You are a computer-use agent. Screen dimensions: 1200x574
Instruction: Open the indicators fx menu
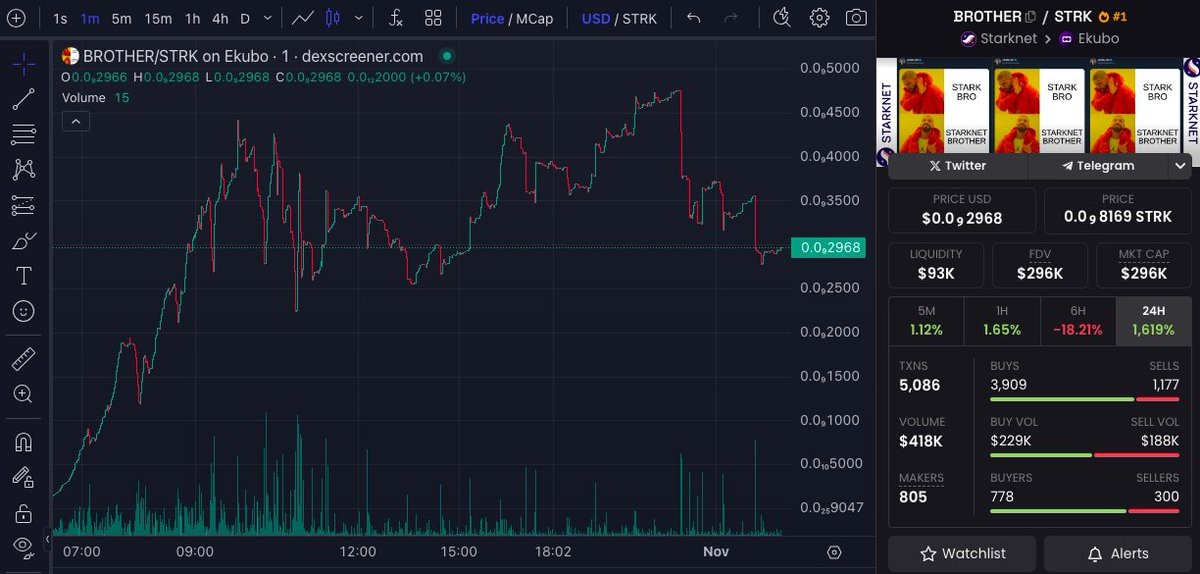[396, 18]
